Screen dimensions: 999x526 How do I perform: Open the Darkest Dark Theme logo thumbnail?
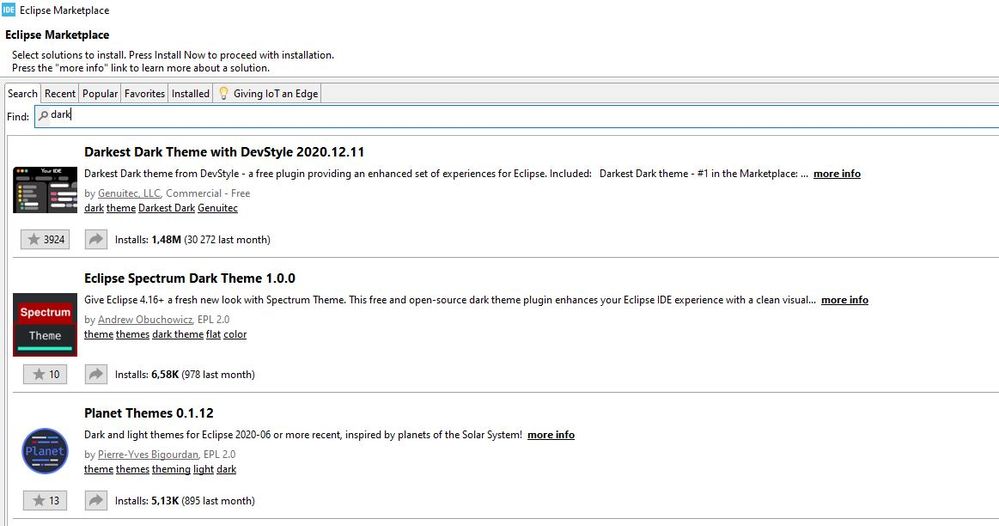[45, 190]
